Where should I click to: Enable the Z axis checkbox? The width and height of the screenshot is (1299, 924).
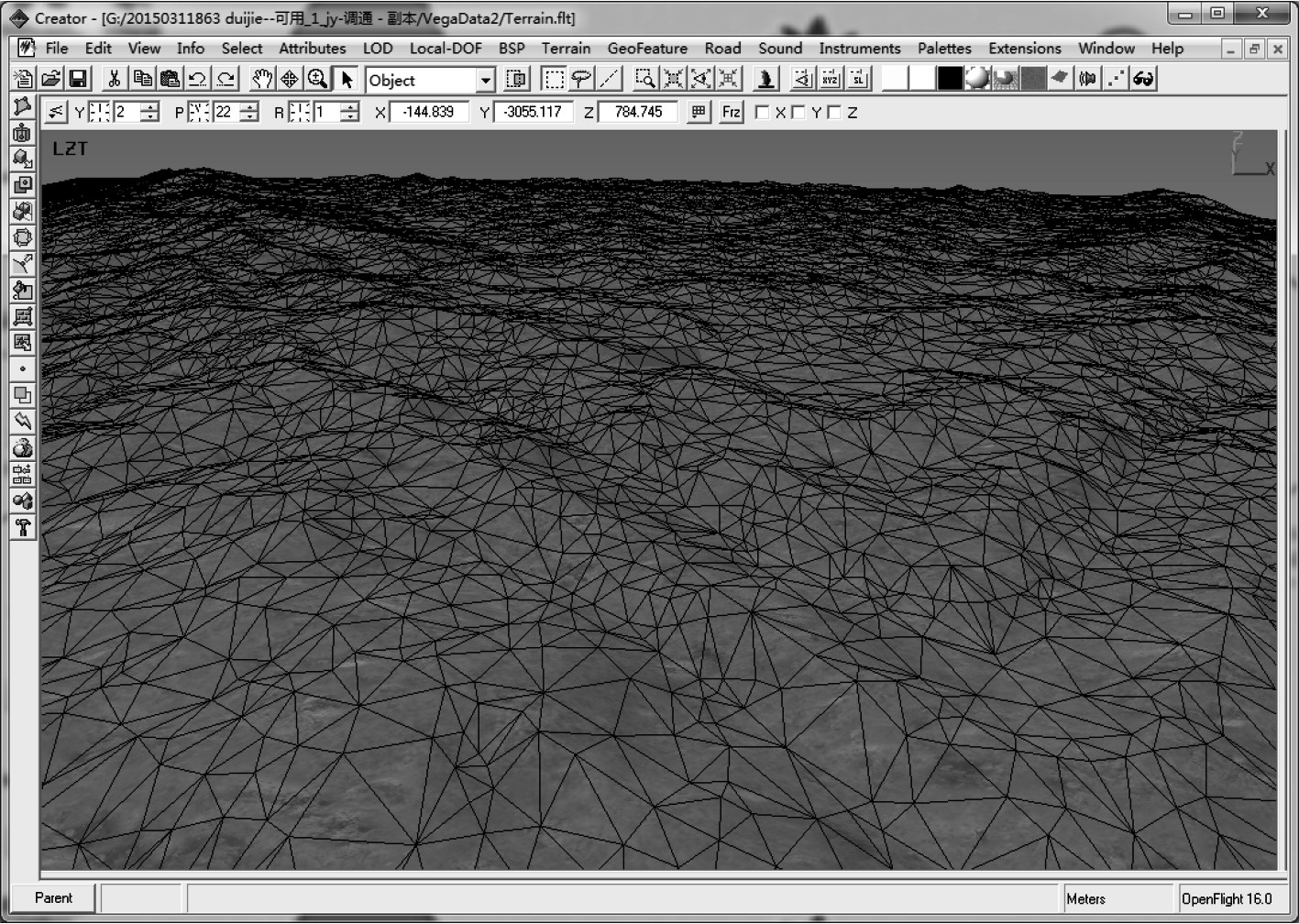pos(834,113)
